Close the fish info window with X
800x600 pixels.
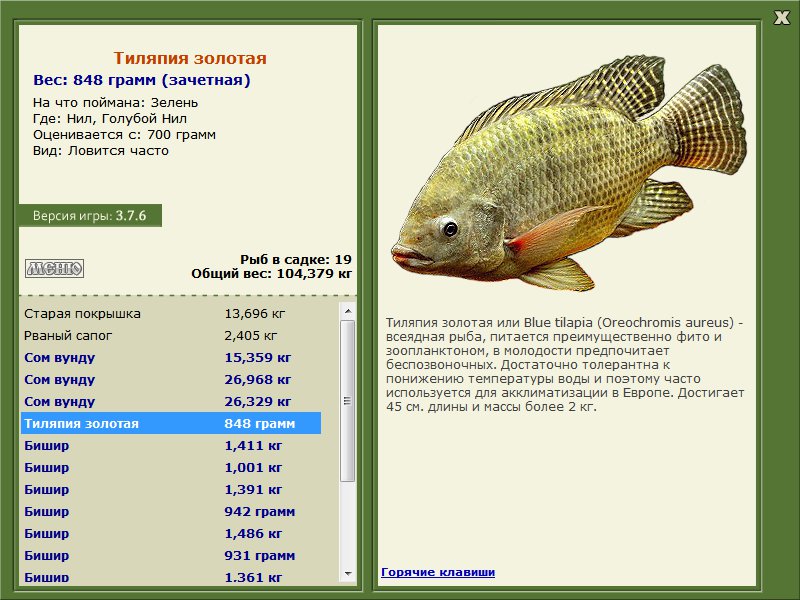781,18
